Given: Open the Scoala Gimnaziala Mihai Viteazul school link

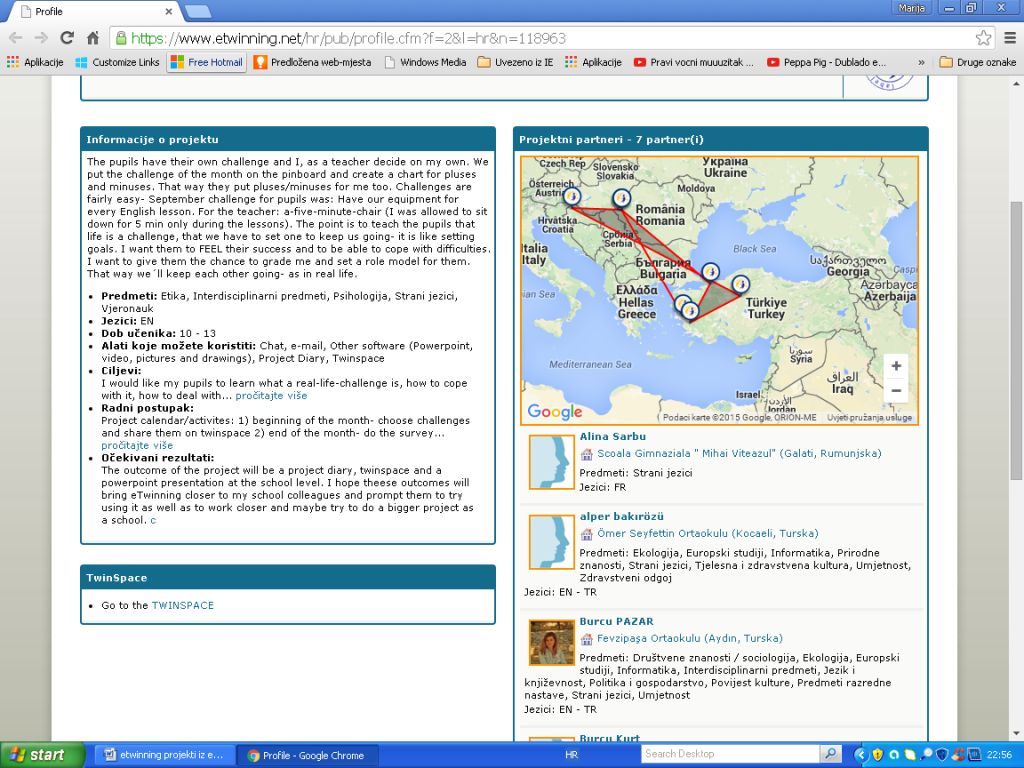Looking at the screenshot, I should pos(739,453).
